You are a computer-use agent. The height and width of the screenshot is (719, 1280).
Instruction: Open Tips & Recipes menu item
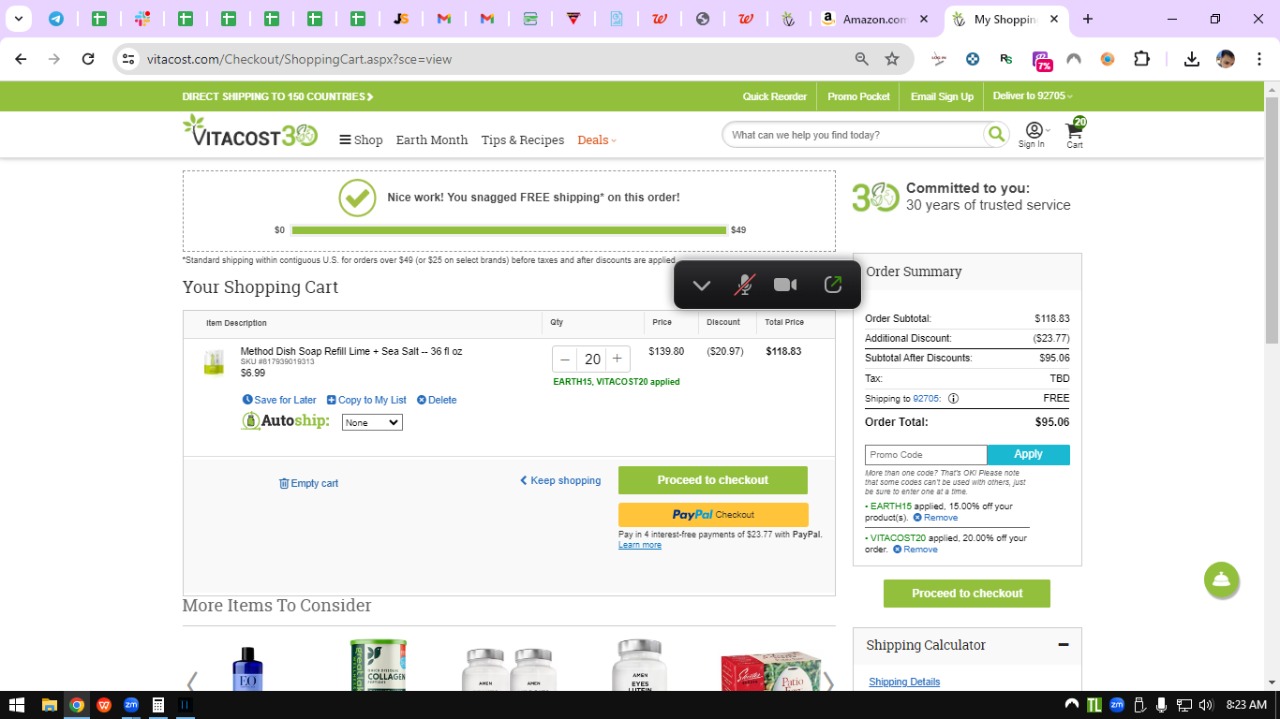click(522, 140)
